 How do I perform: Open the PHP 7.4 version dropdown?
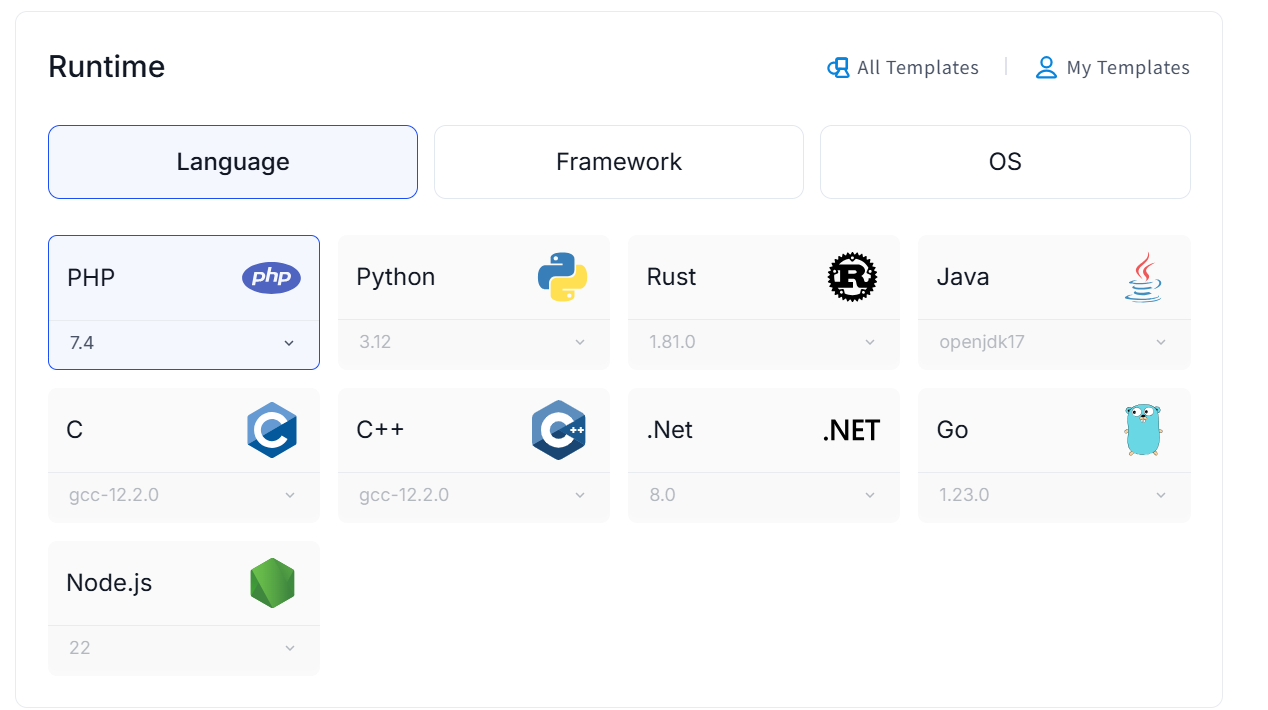click(x=184, y=343)
